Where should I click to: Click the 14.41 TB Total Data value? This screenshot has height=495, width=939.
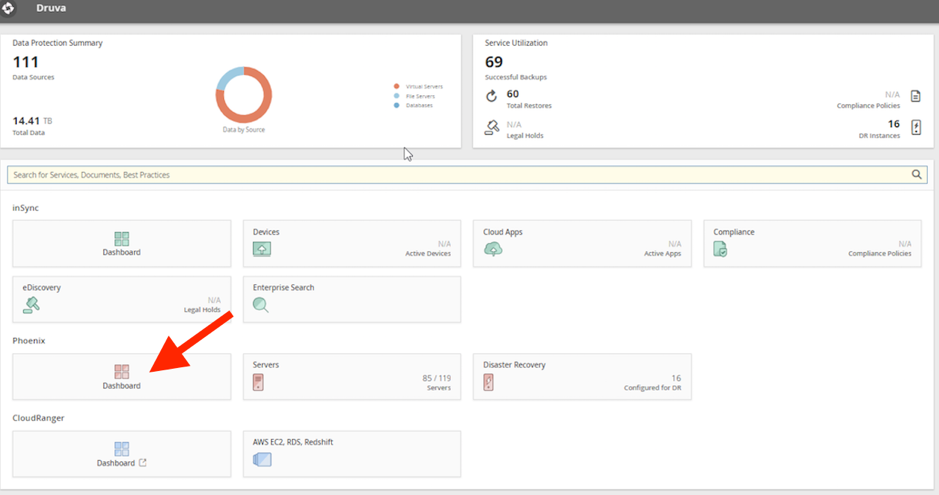(32, 121)
